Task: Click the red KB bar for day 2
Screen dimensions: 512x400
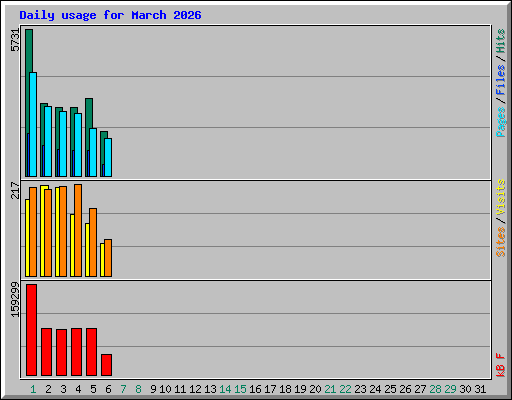Action: 46,352
